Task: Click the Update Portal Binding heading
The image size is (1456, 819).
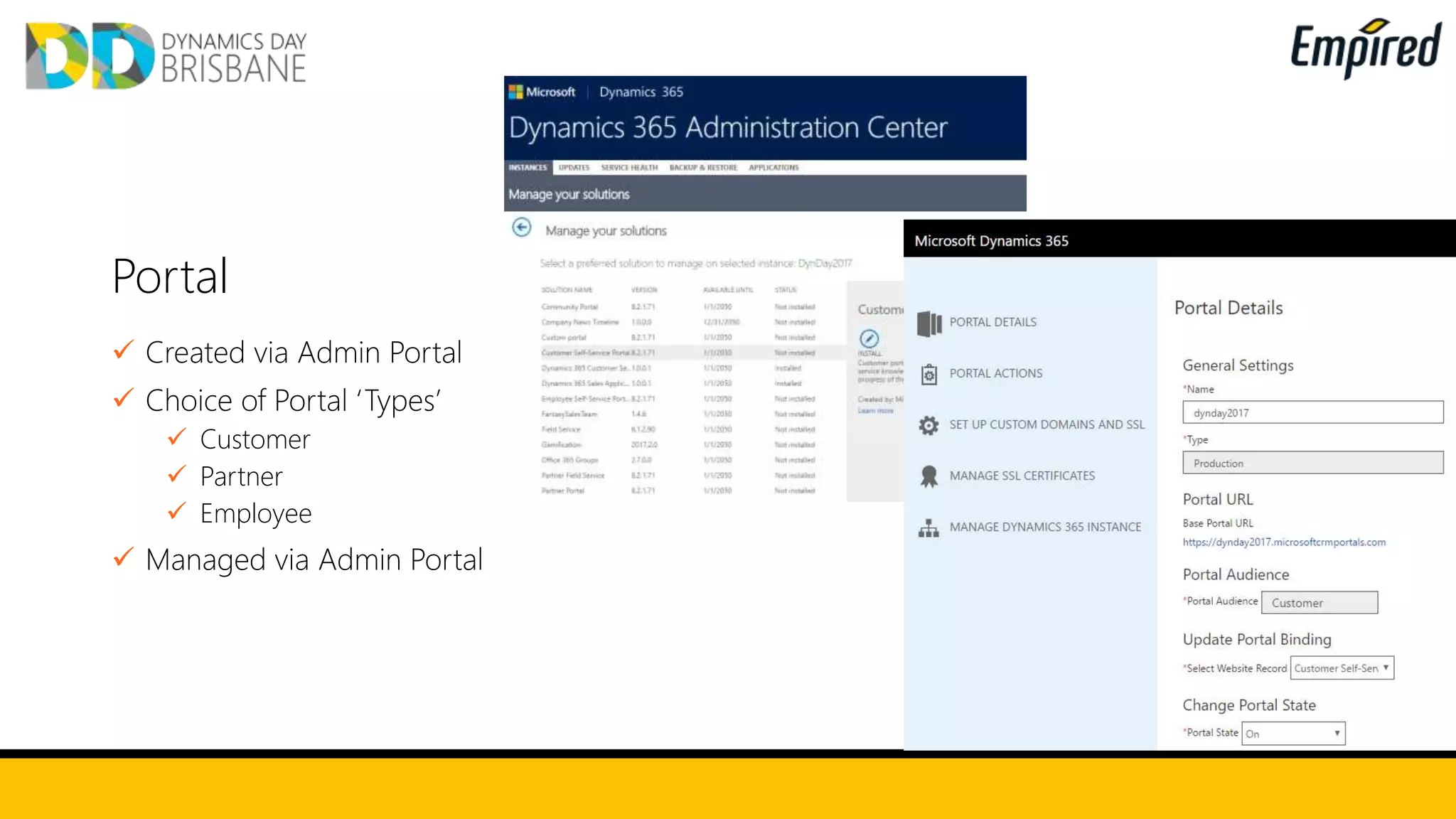Action: pyautogui.click(x=1257, y=639)
